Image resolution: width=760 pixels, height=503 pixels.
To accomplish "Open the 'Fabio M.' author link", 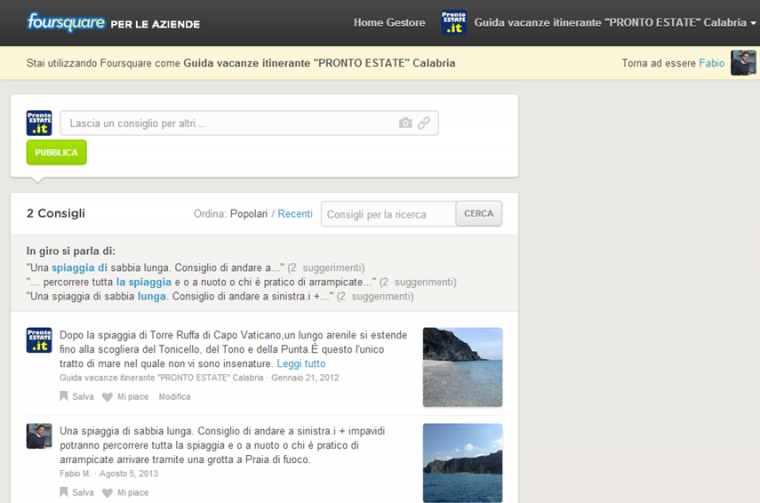I will coord(75,473).
